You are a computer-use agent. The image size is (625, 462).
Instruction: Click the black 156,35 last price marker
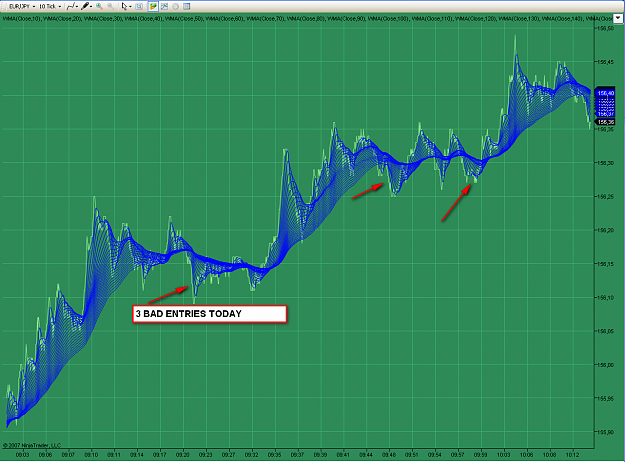pos(605,122)
